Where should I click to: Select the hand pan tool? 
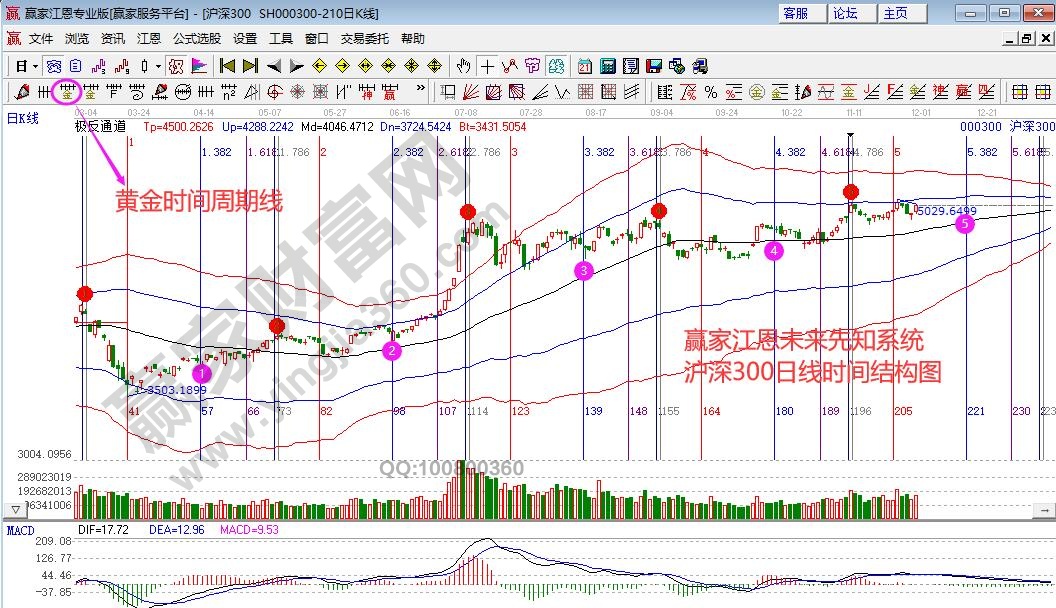(x=462, y=68)
